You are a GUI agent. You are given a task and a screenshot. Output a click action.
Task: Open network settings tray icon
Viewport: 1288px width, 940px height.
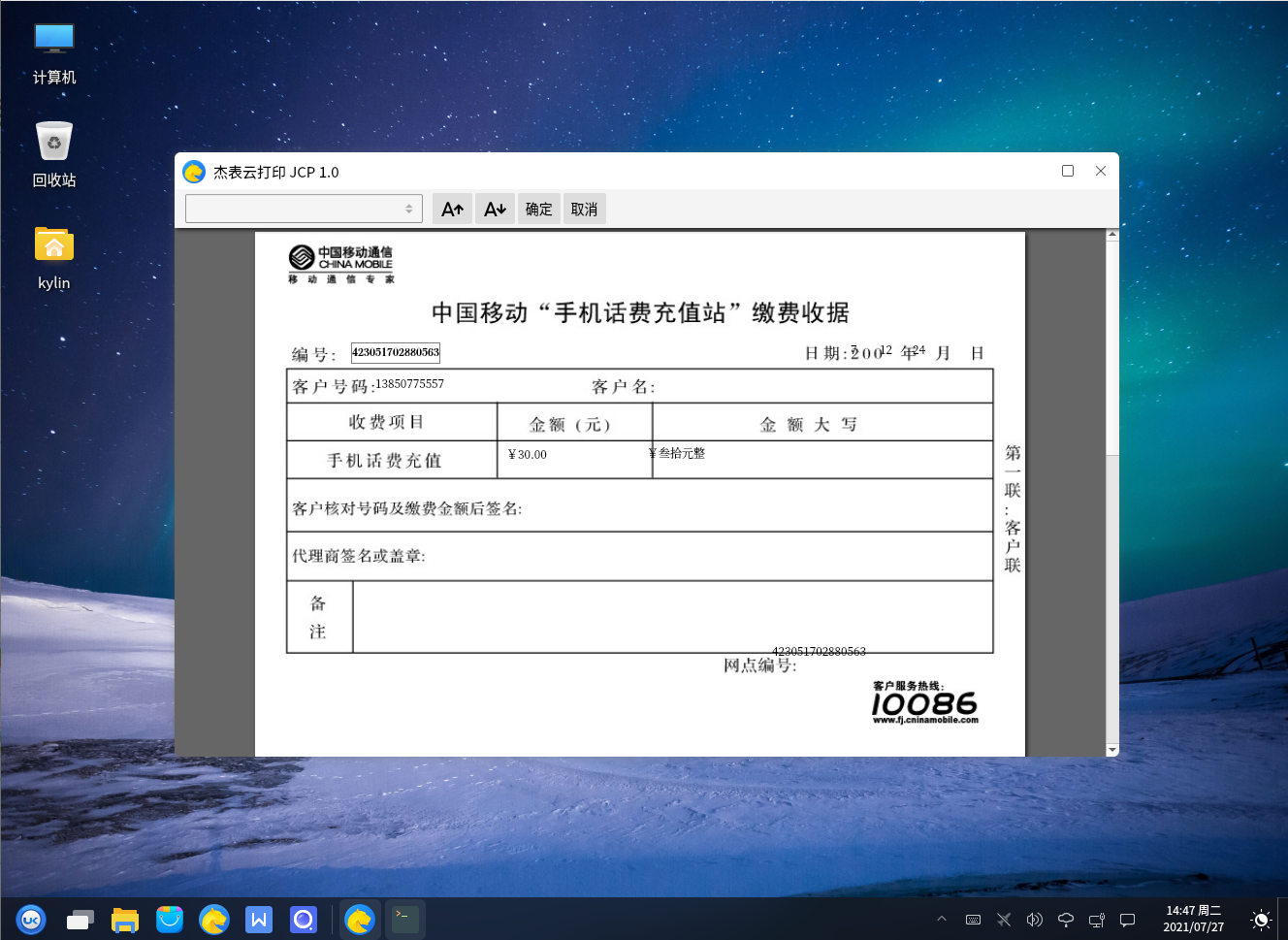pos(1097,920)
